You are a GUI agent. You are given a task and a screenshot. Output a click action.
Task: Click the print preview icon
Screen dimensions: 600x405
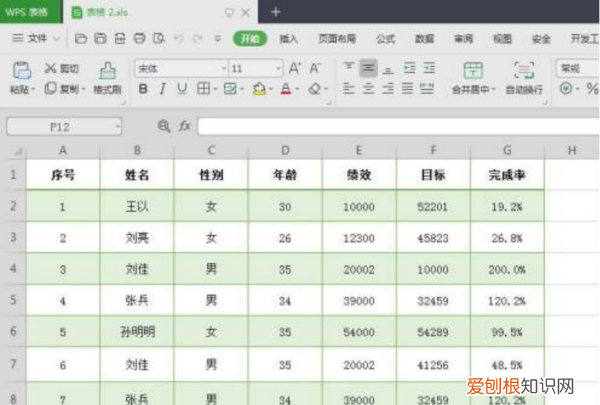159,38
